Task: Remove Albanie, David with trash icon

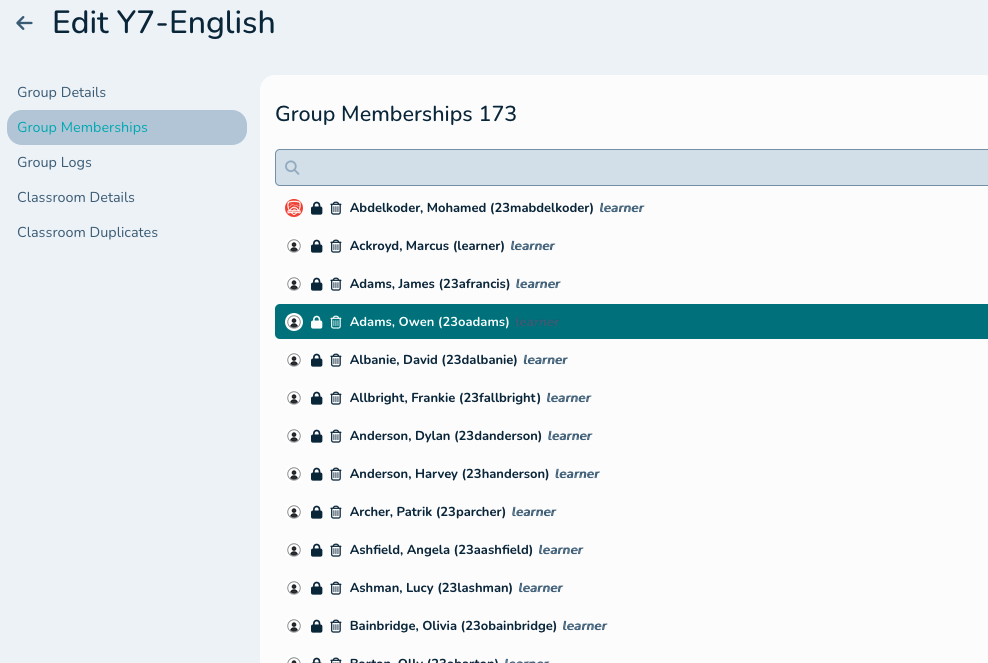Action: [336, 360]
